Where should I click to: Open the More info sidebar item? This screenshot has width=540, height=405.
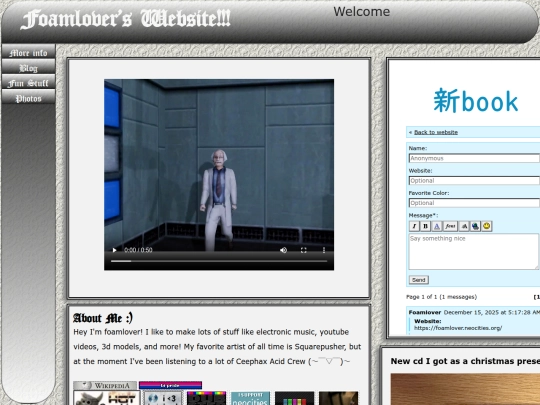click(28, 53)
